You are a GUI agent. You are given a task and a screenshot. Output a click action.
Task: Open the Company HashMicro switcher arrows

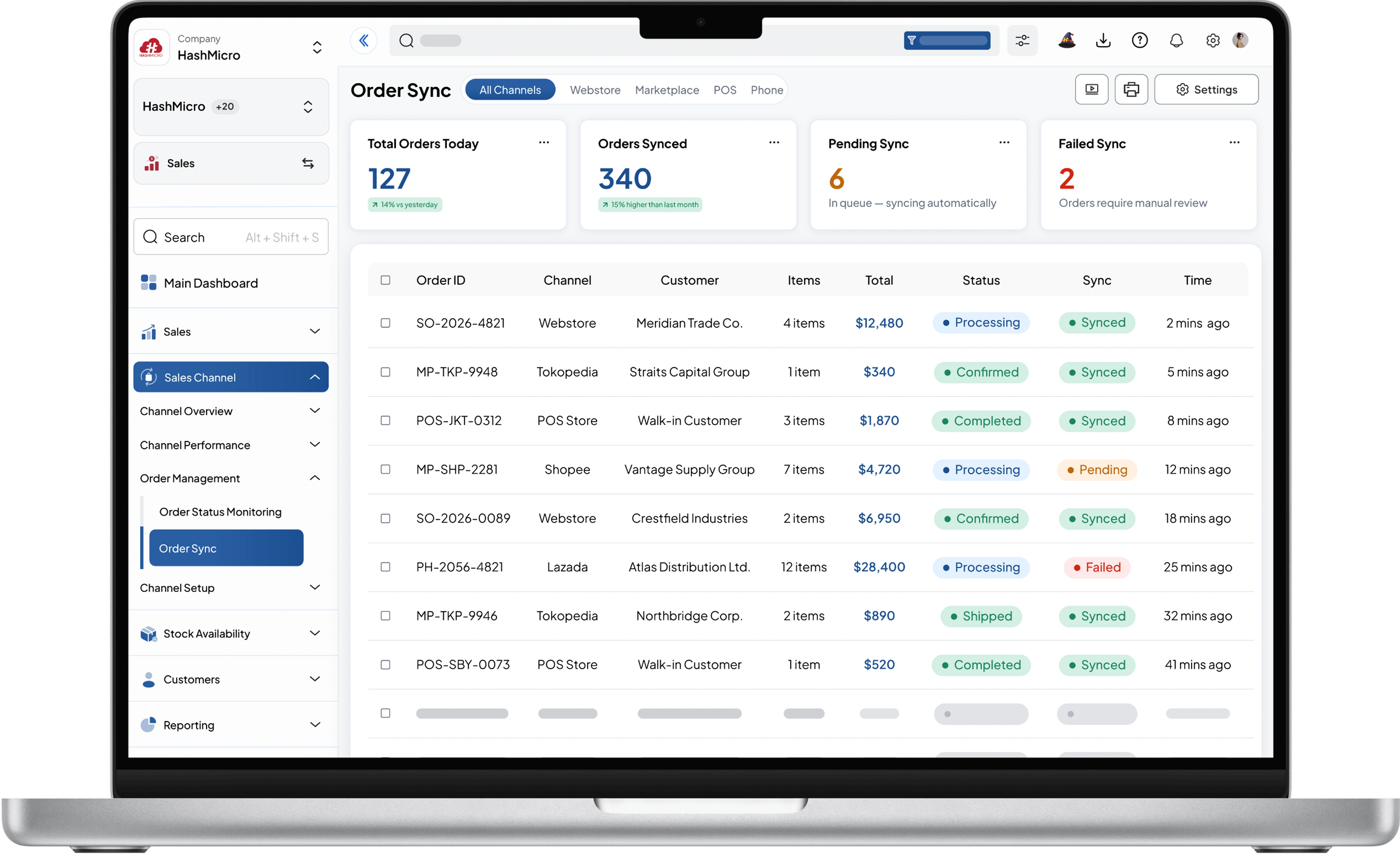click(x=317, y=47)
